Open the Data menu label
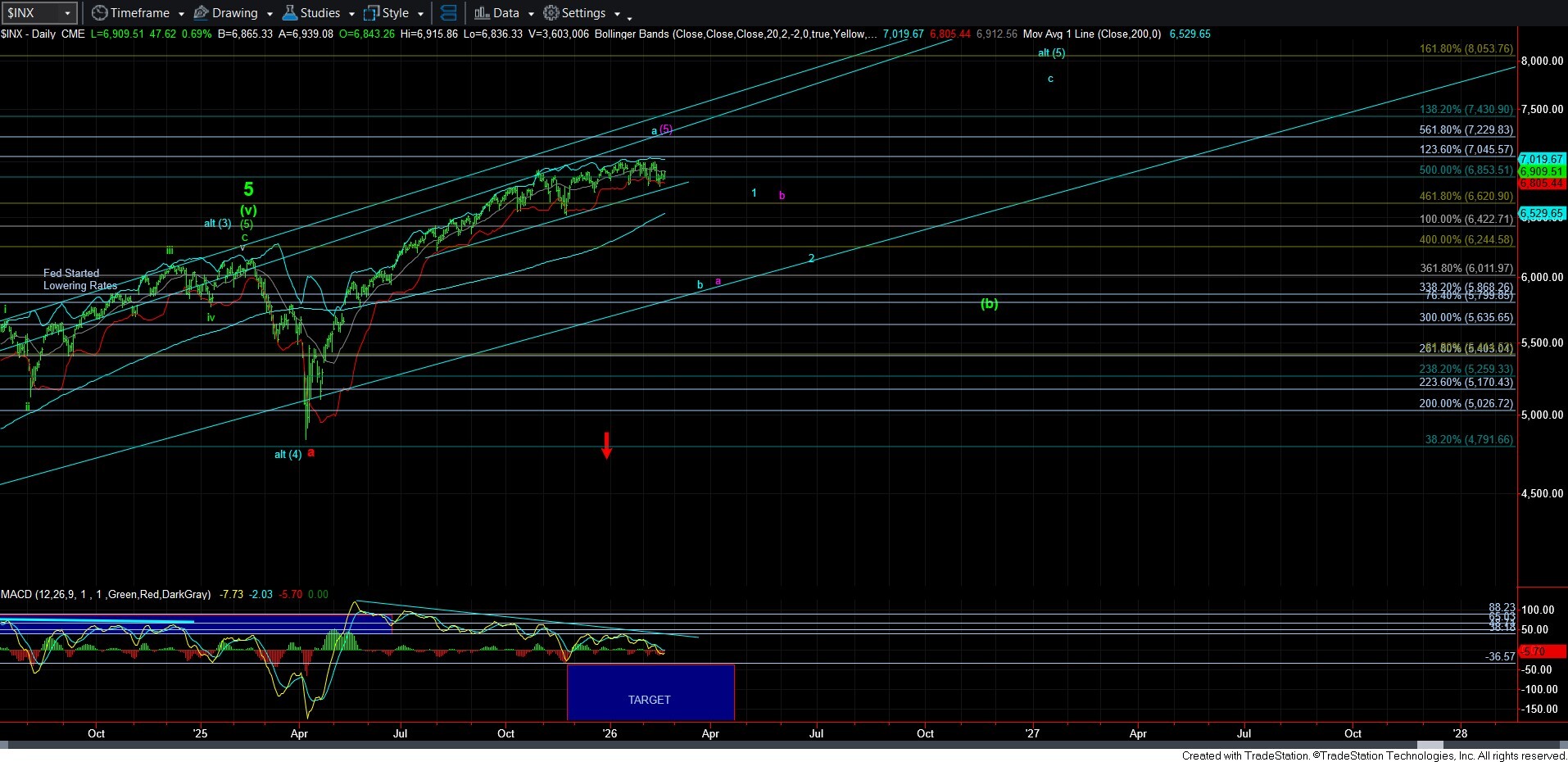This screenshot has height=762, width=1568. (x=505, y=13)
